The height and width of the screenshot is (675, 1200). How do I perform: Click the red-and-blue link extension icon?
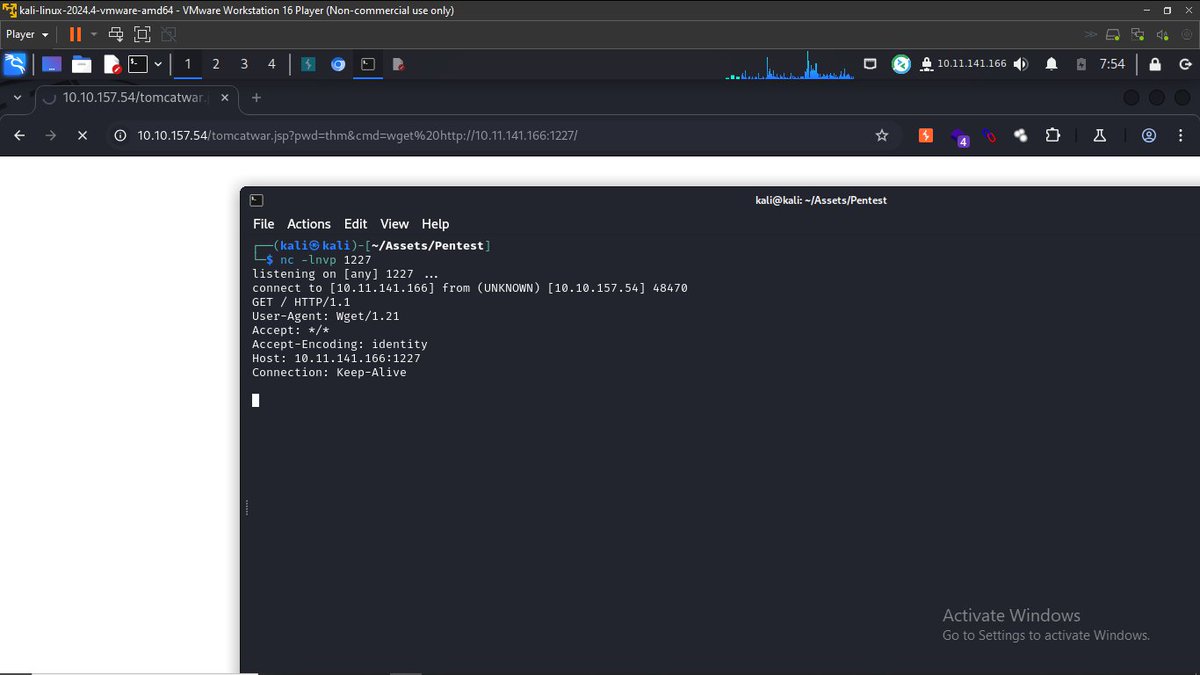990,135
